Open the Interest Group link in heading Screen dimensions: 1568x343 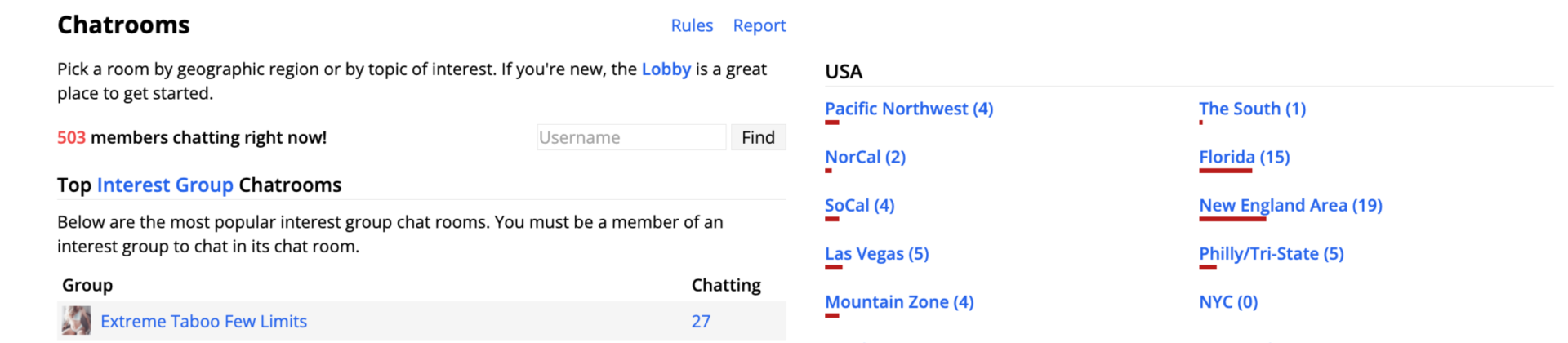tap(165, 185)
